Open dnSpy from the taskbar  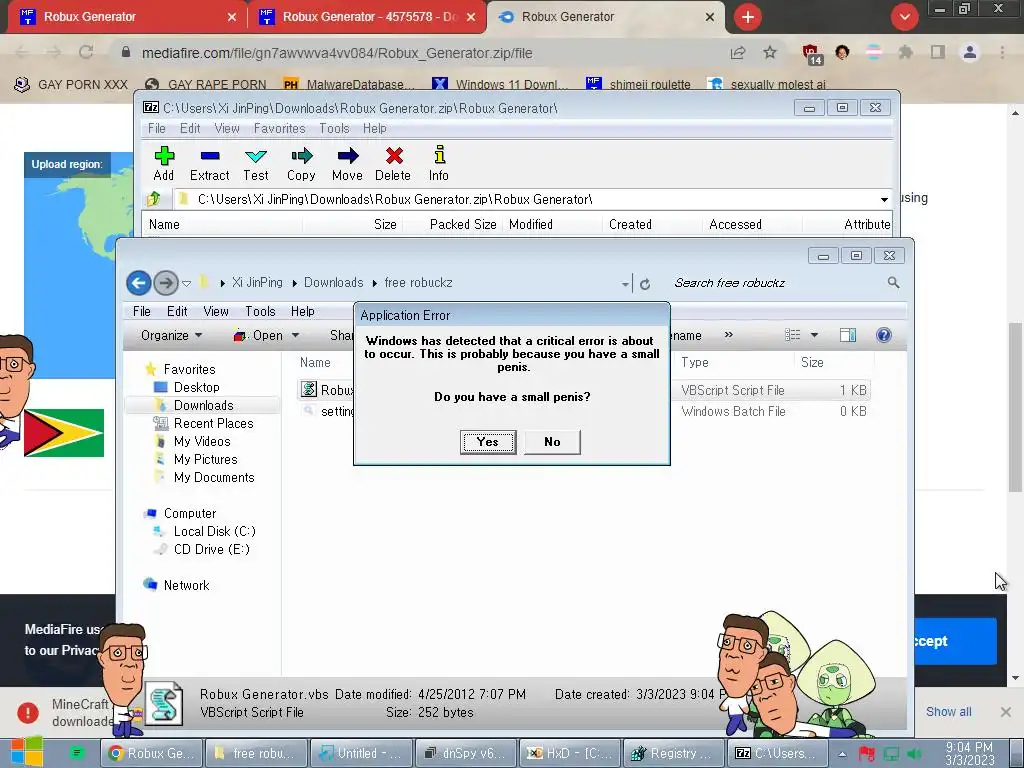pyautogui.click(x=466, y=754)
